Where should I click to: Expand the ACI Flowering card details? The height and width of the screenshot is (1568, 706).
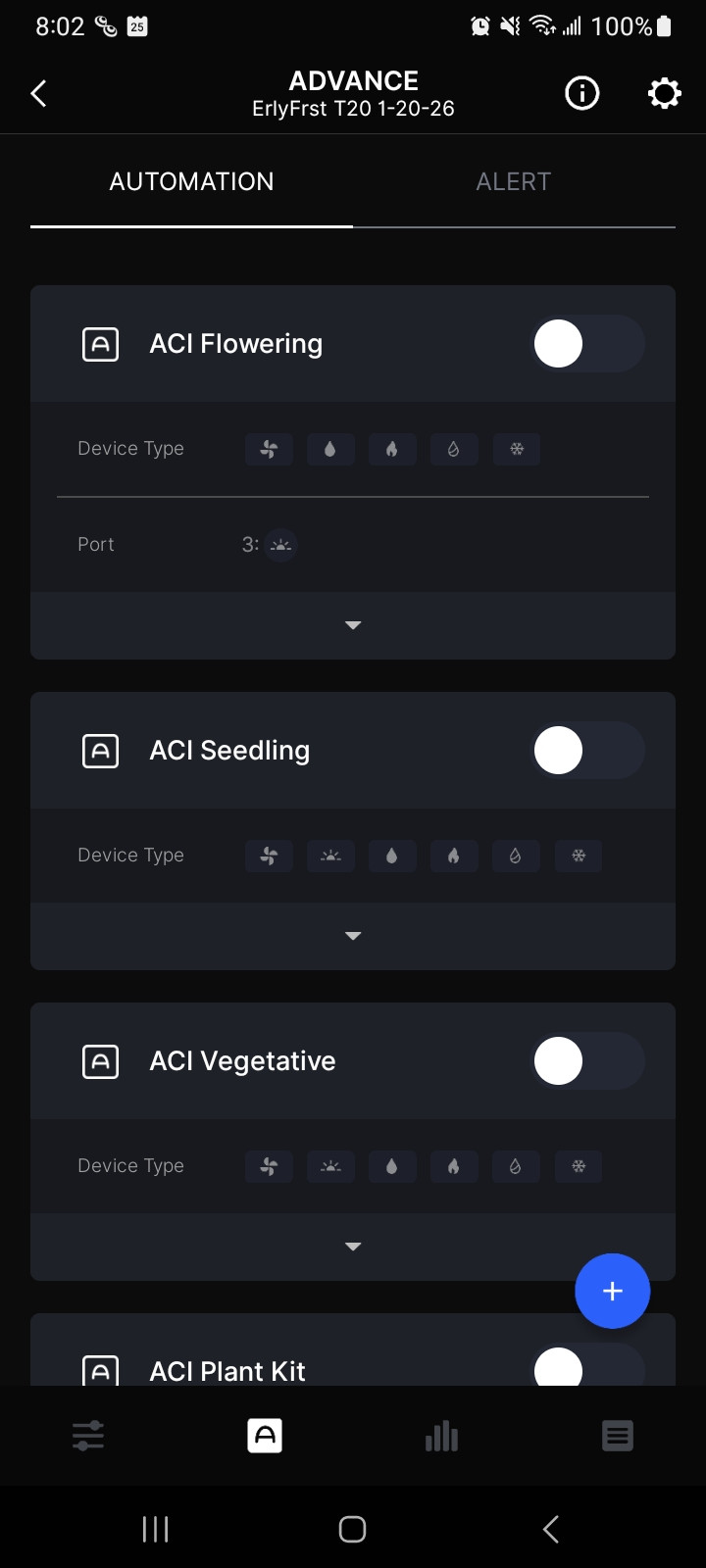click(x=353, y=625)
